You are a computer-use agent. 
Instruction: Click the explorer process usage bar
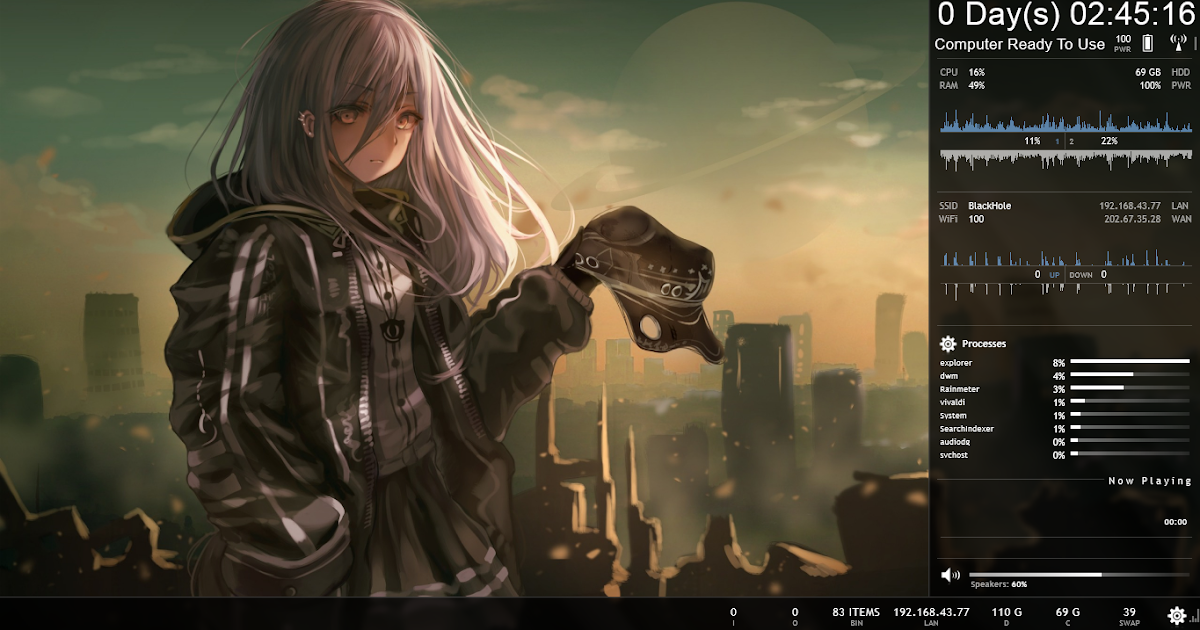[x=1130, y=362]
